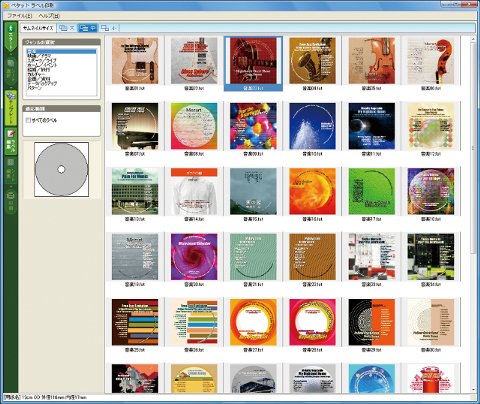The width and height of the screenshot is (480, 404).
Task: Click scroll-up arrow of template list
Action: pos(473,39)
